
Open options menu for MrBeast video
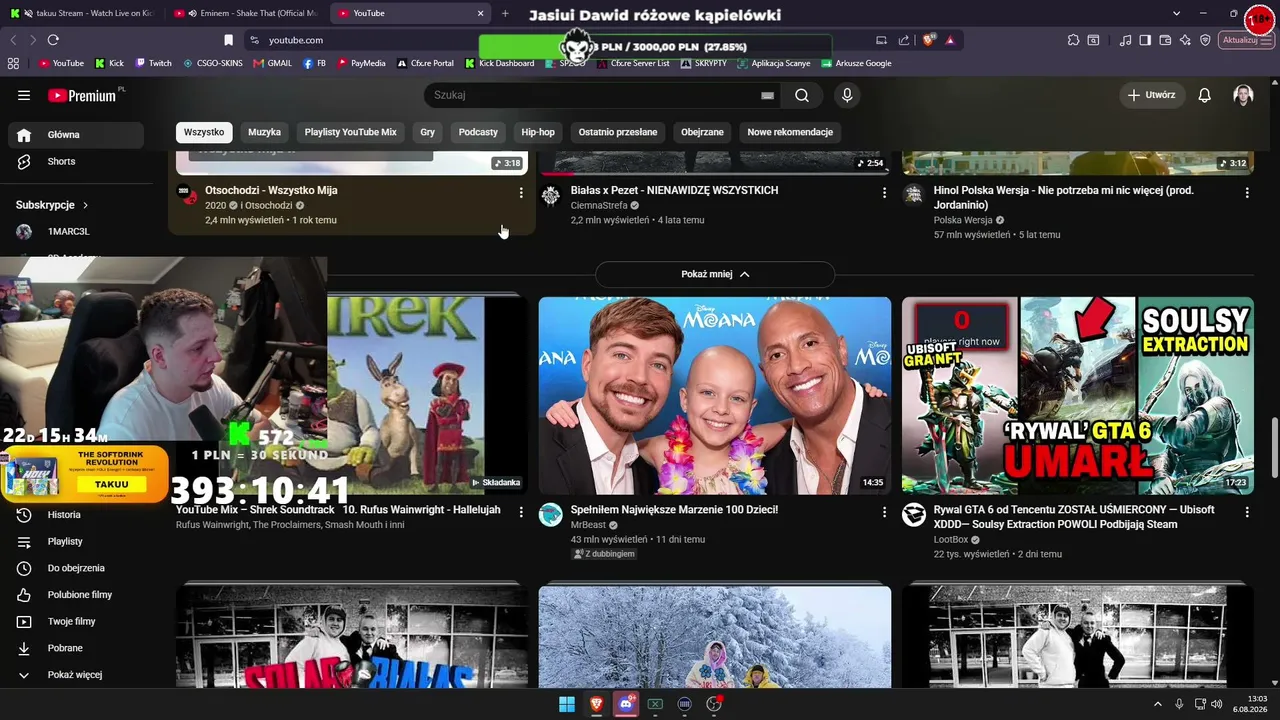coord(884,512)
